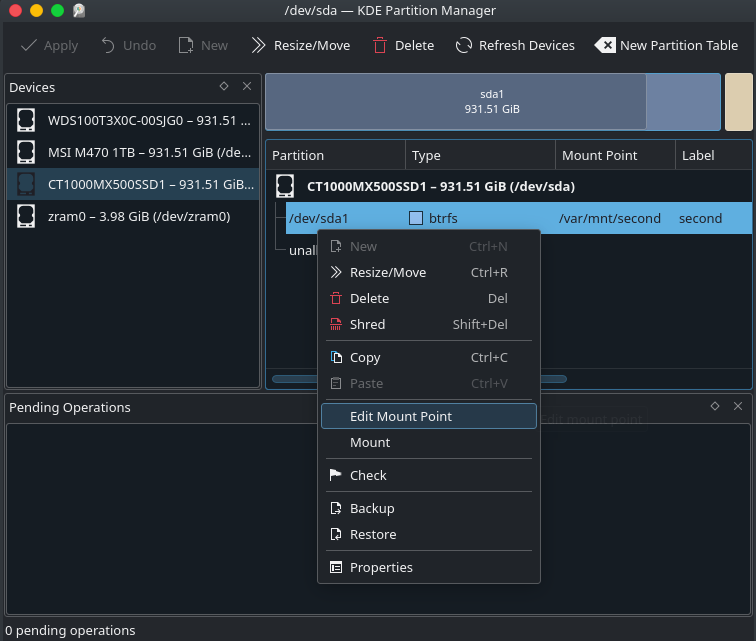Click the Mount Point column header
The image size is (756, 641).
[615, 155]
